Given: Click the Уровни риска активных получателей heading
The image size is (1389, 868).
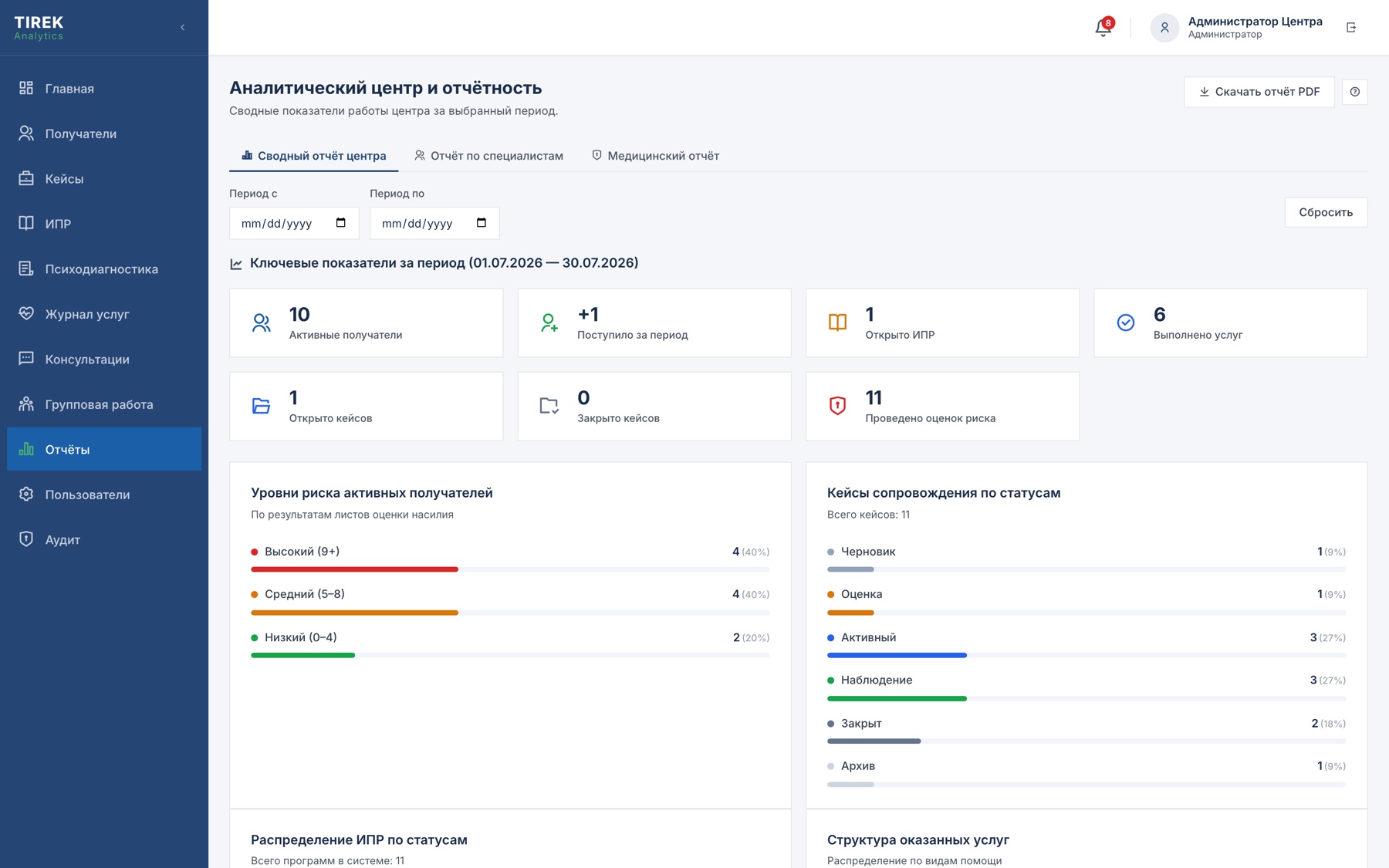Looking at the screenshot, I should point(371,493).
